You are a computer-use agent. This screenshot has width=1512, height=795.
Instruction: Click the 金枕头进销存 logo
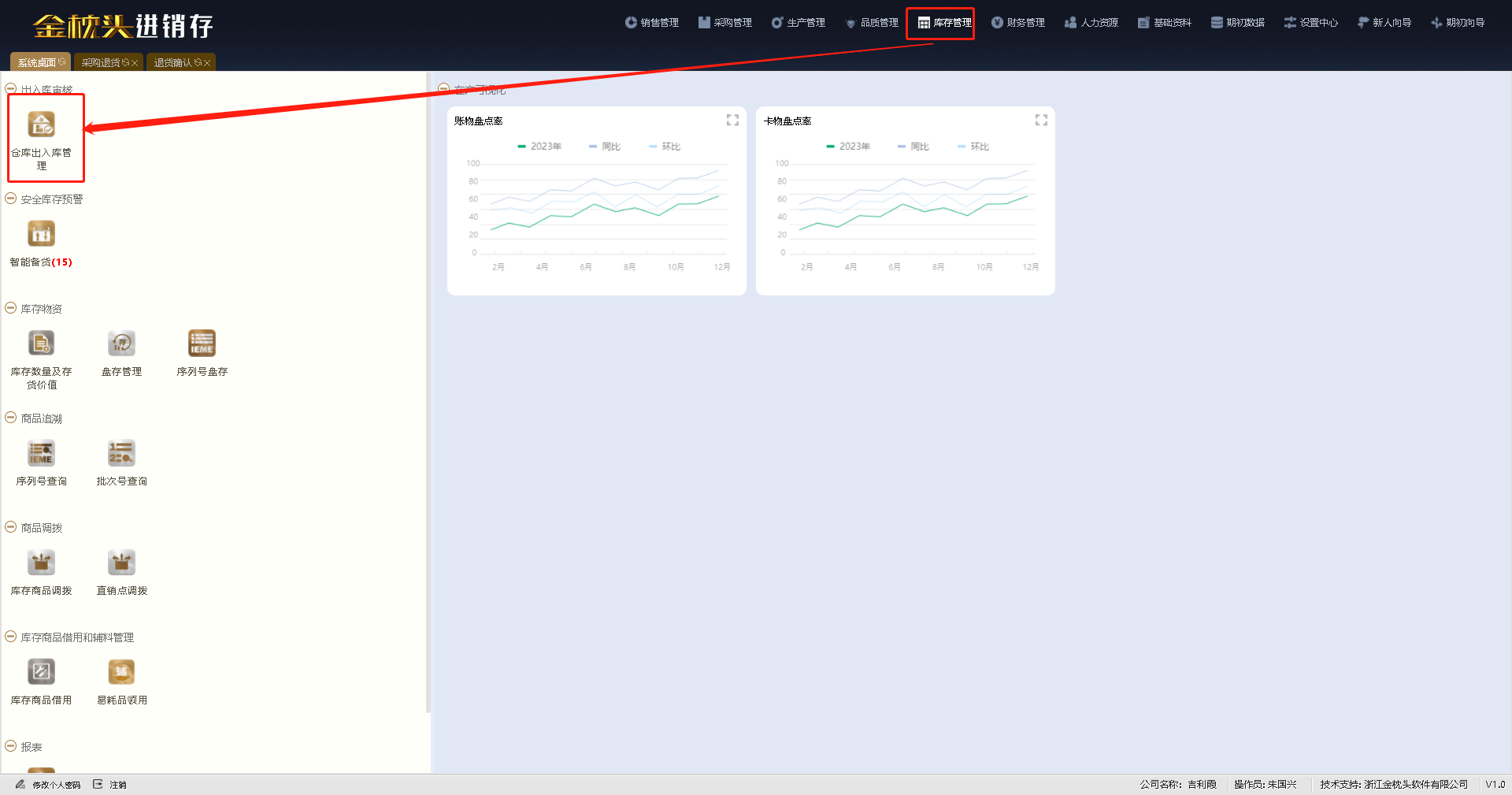coord(124,26)
